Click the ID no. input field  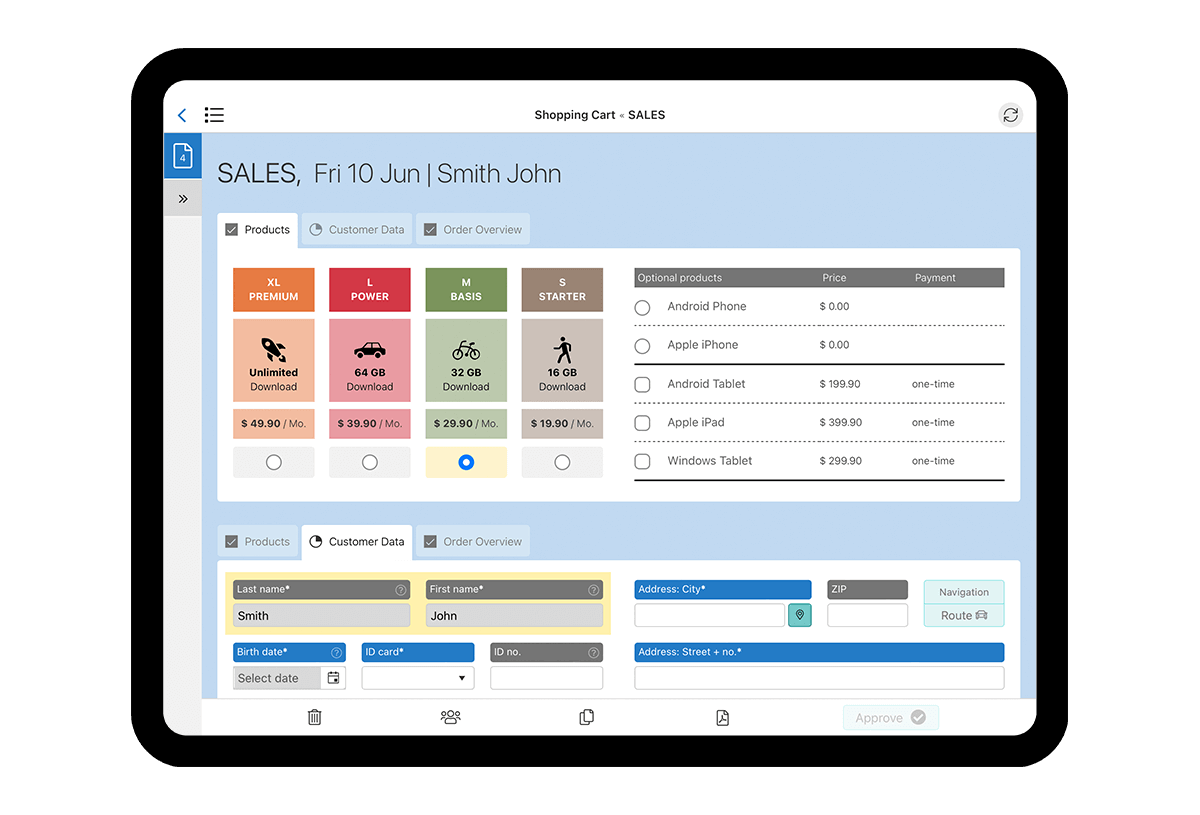point(547,678)
